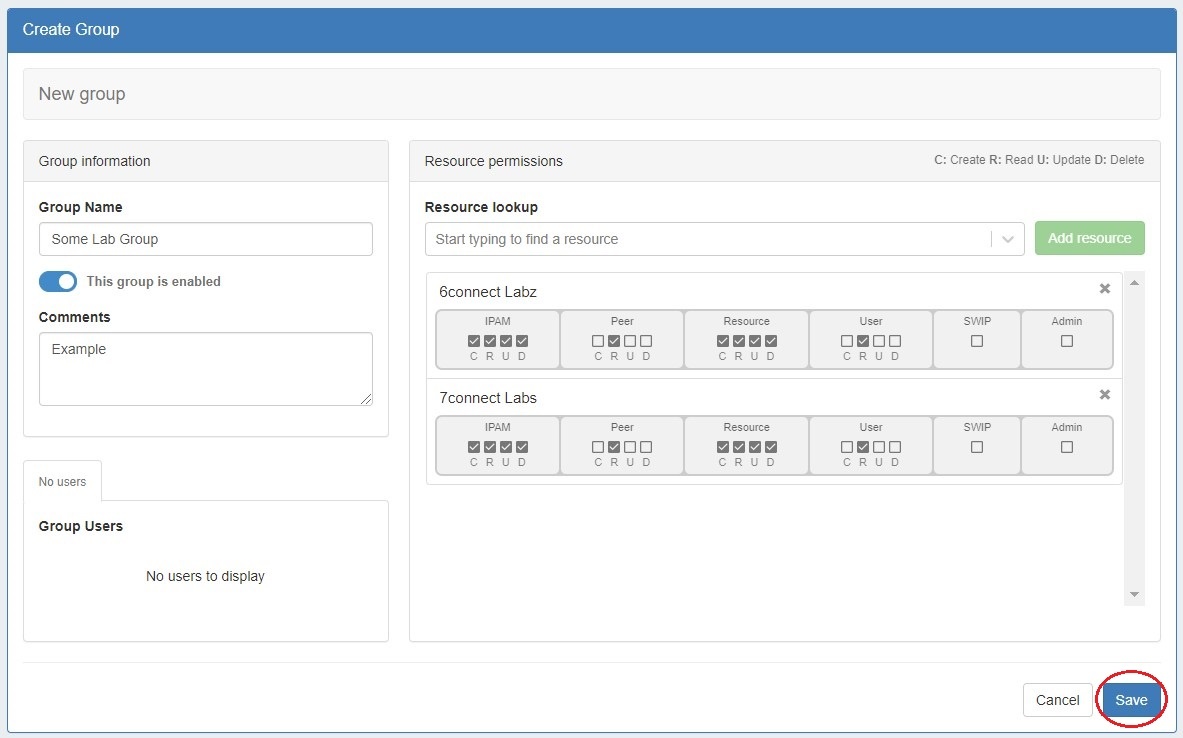
Task: Click the Group Name input field
Action: click(205, 239)
